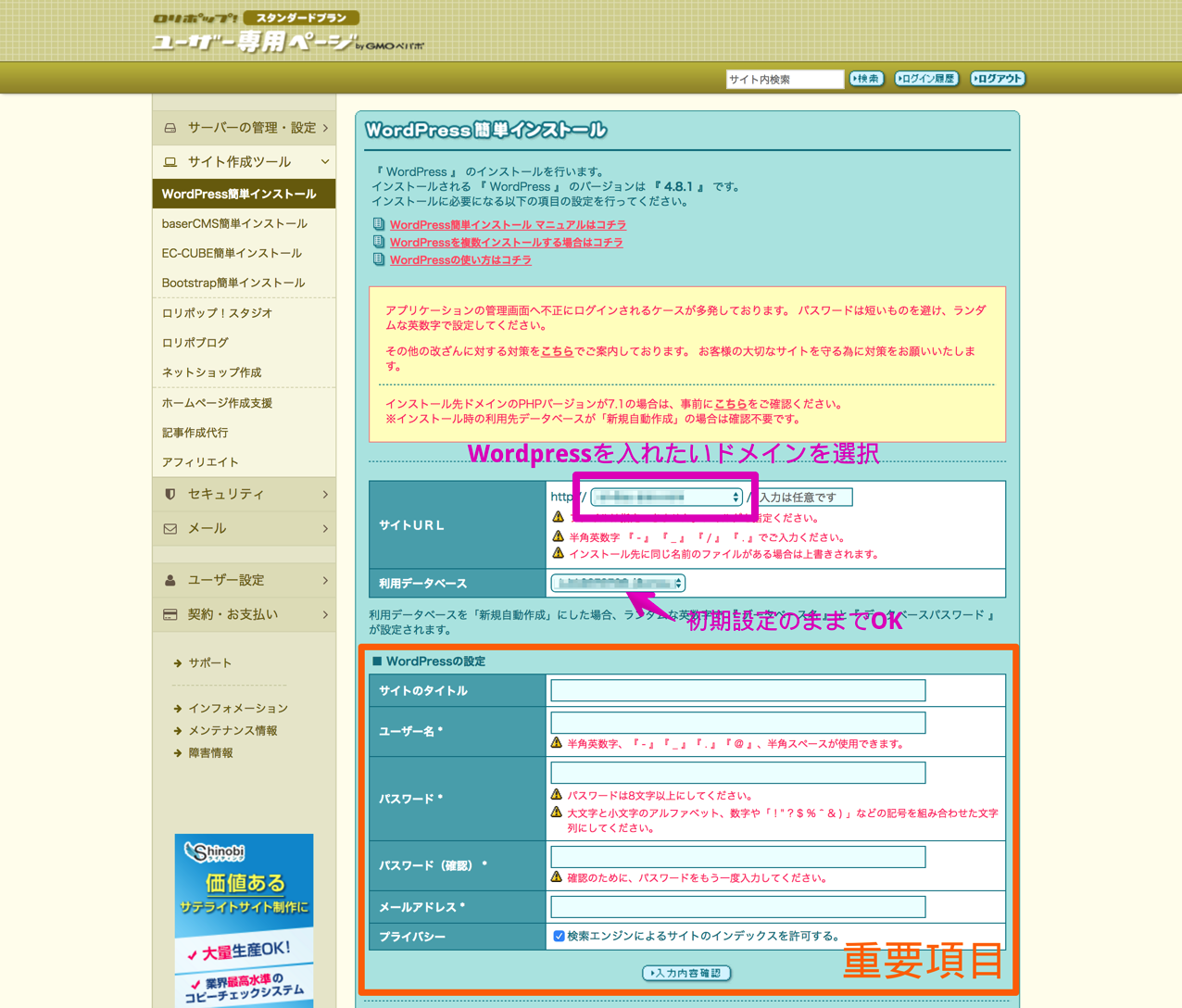This screenshot has width=1182, height=1008.
Task: Click the arrow icon beside サポート
Action: point(178,663)
